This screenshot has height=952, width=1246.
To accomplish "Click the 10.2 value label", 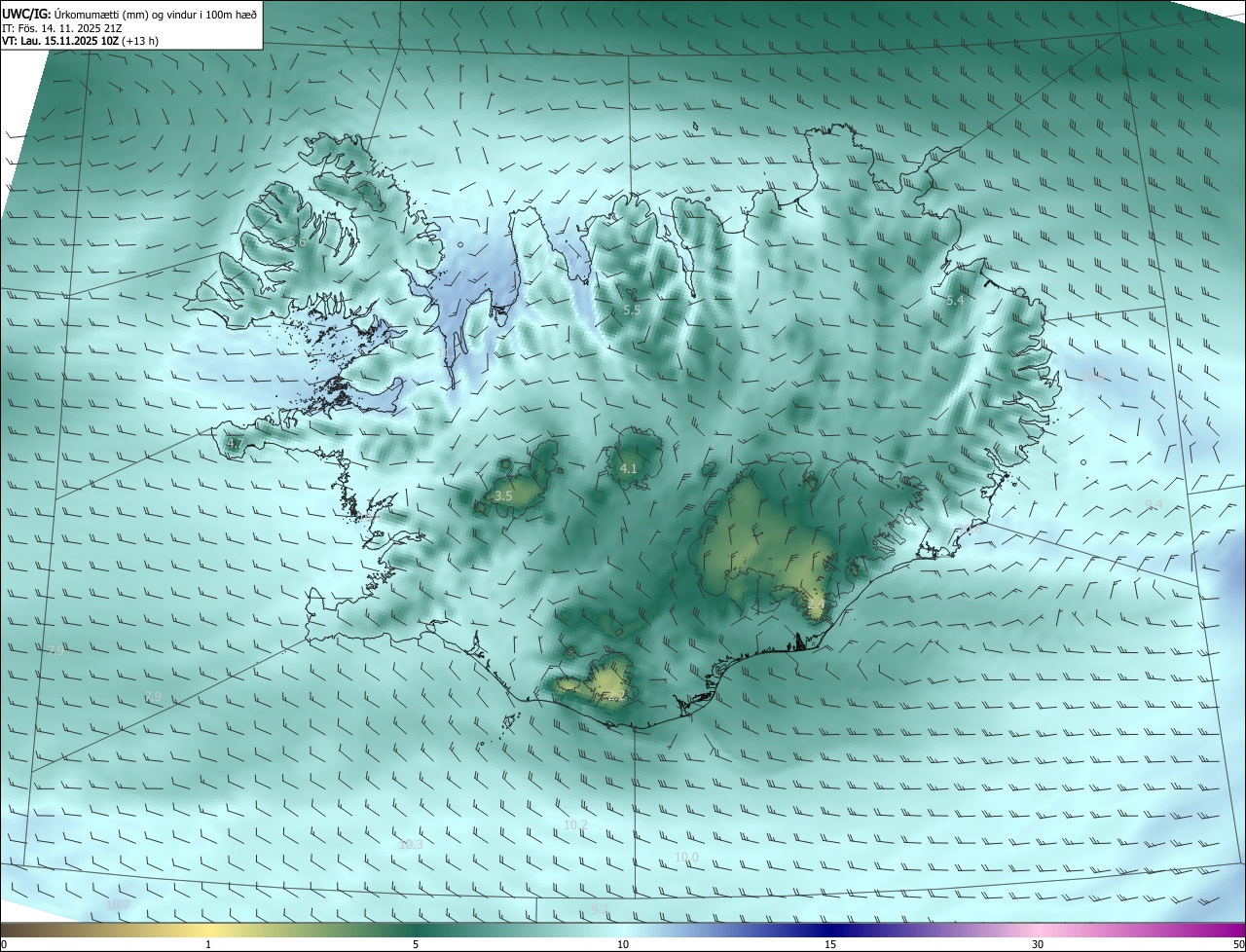I will point(576,824).
